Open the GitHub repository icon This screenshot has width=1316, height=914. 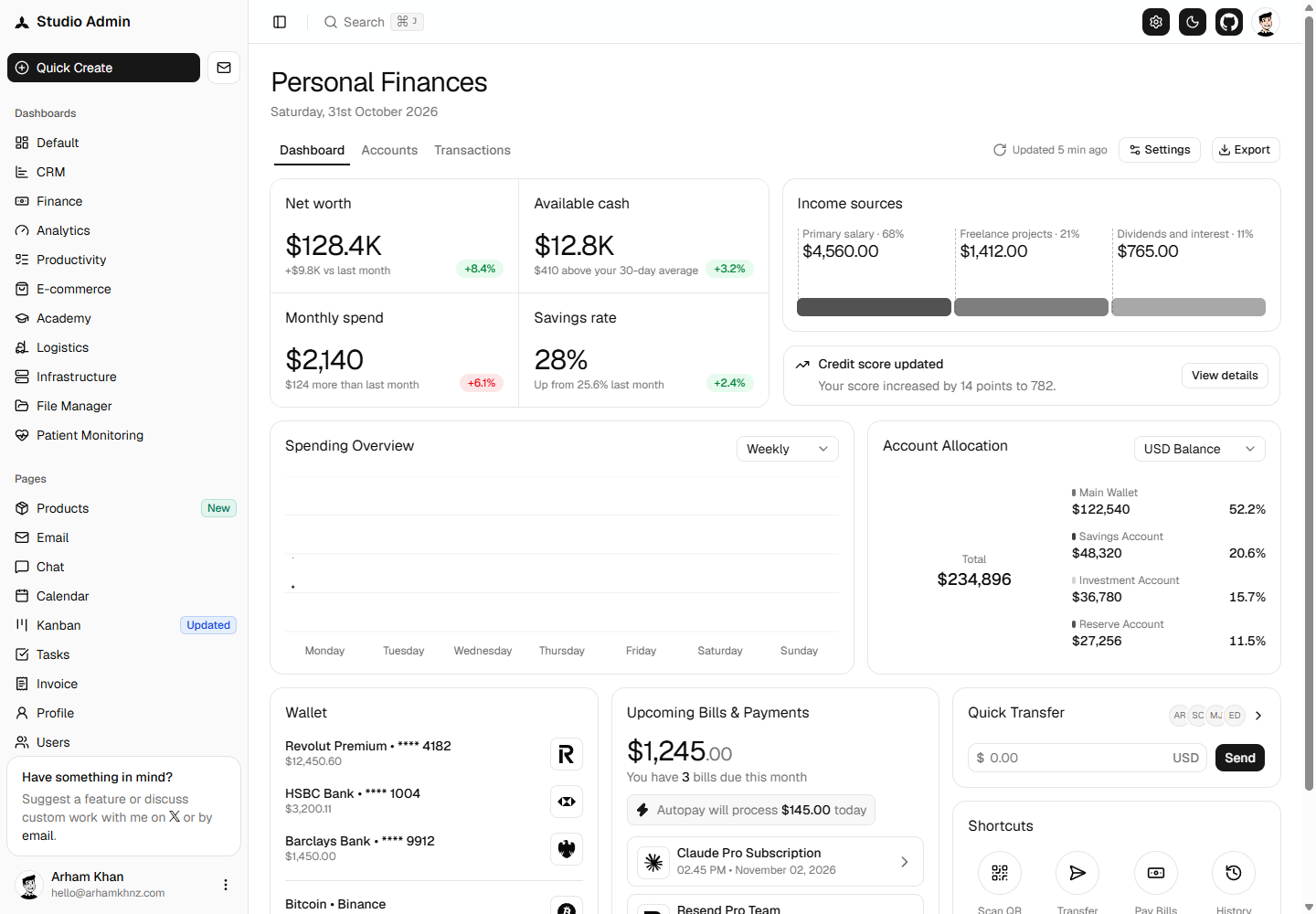[x=1229, y=22]
